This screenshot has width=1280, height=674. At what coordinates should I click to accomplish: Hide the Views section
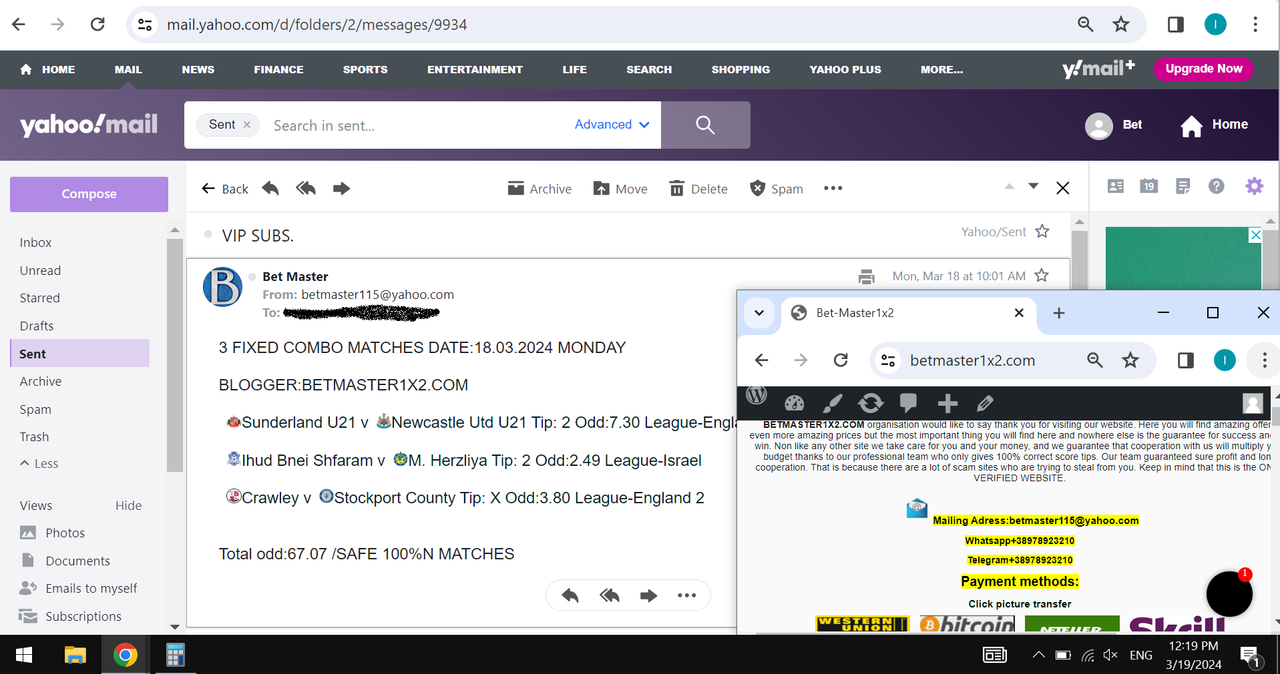tap(128, 506)
